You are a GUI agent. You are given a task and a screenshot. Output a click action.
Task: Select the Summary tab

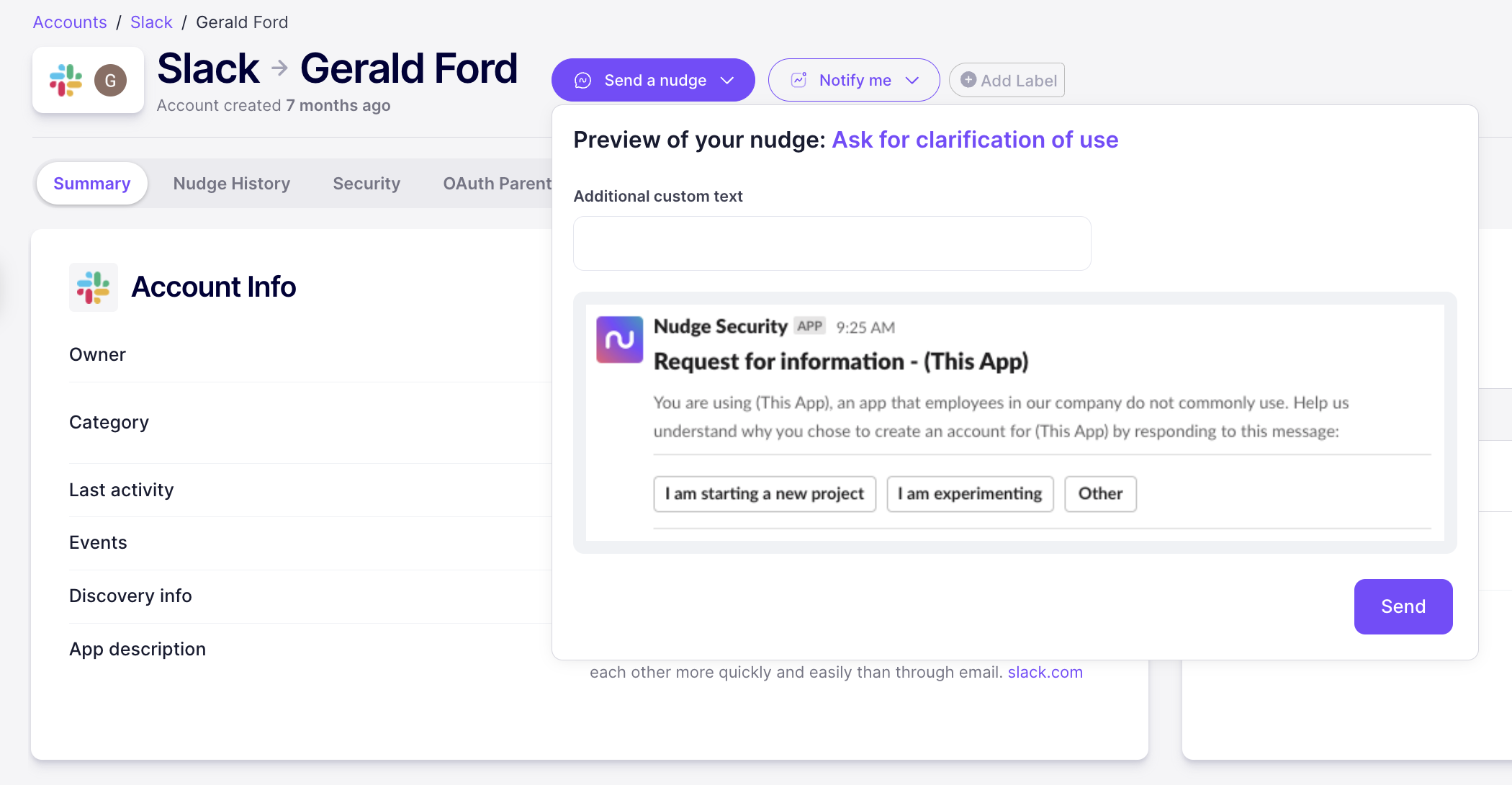pos(91,184)
